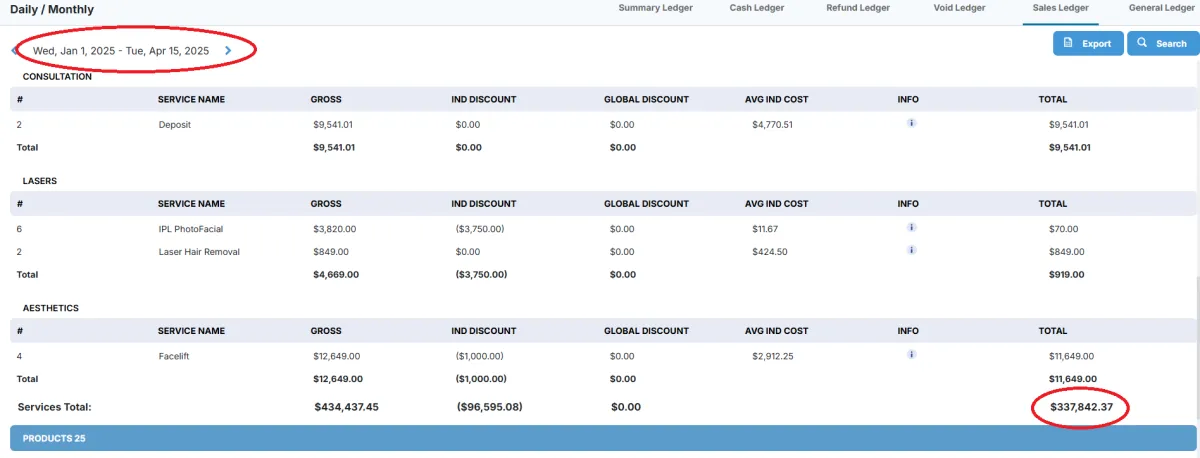The width and height of the screenshot is (1200, 458).
Task: Click Laser Hair Removal avg cost $424.50
Action: point(770,252)
